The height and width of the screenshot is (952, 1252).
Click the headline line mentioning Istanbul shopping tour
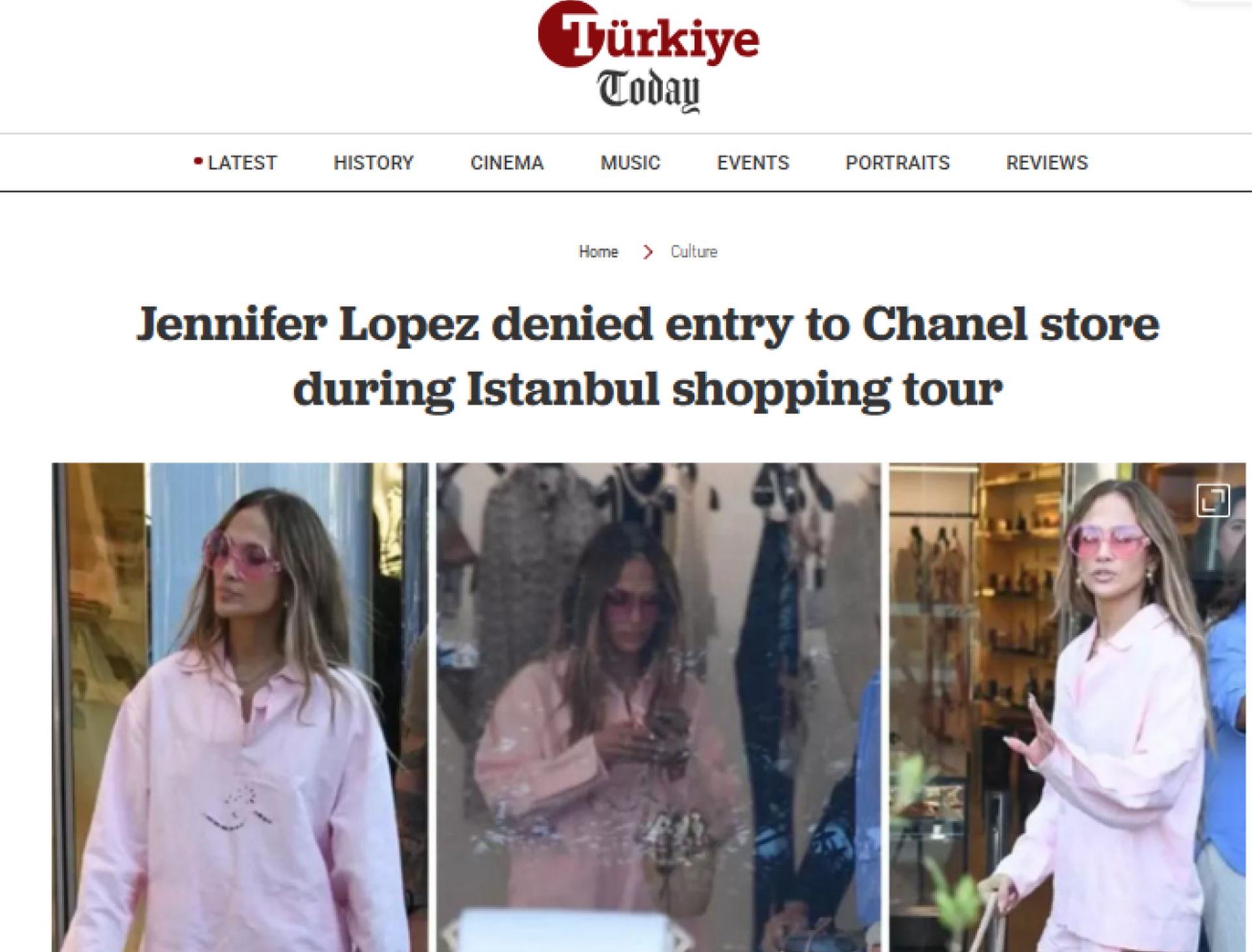click(x=648, y=390)
